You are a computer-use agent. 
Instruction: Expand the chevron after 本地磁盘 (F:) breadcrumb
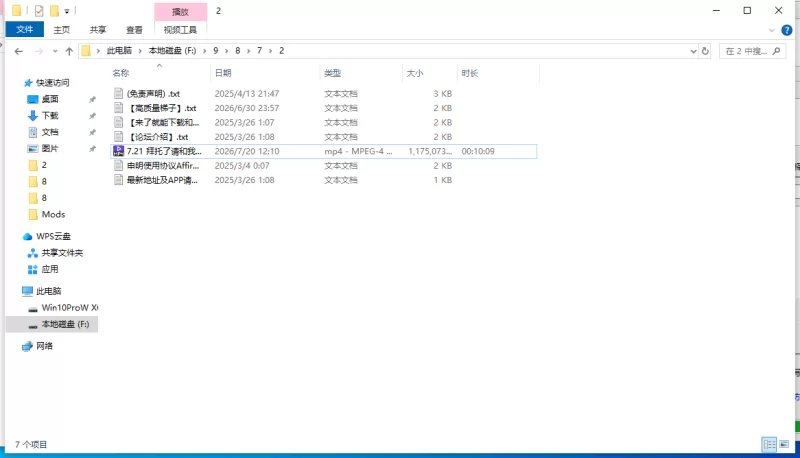click(x=205, y=51)
